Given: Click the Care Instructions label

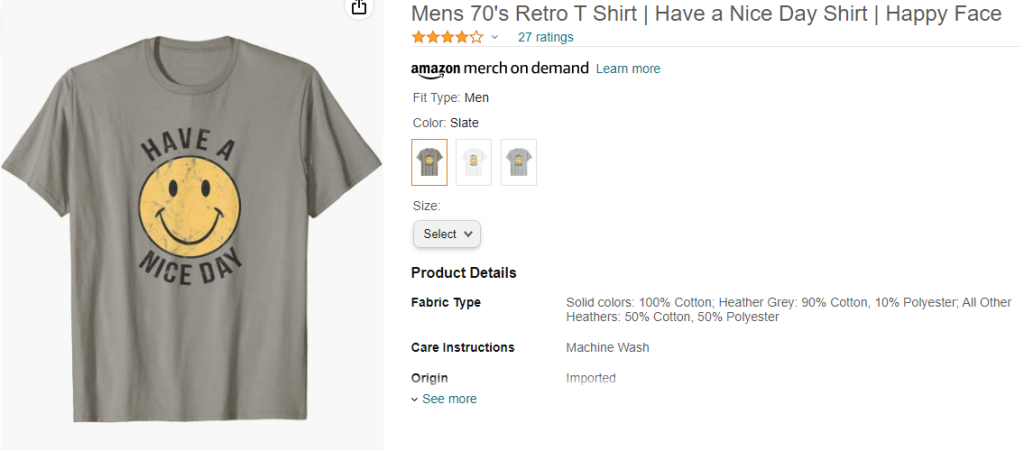Looking at the screenshot, I should pos(462,347).
